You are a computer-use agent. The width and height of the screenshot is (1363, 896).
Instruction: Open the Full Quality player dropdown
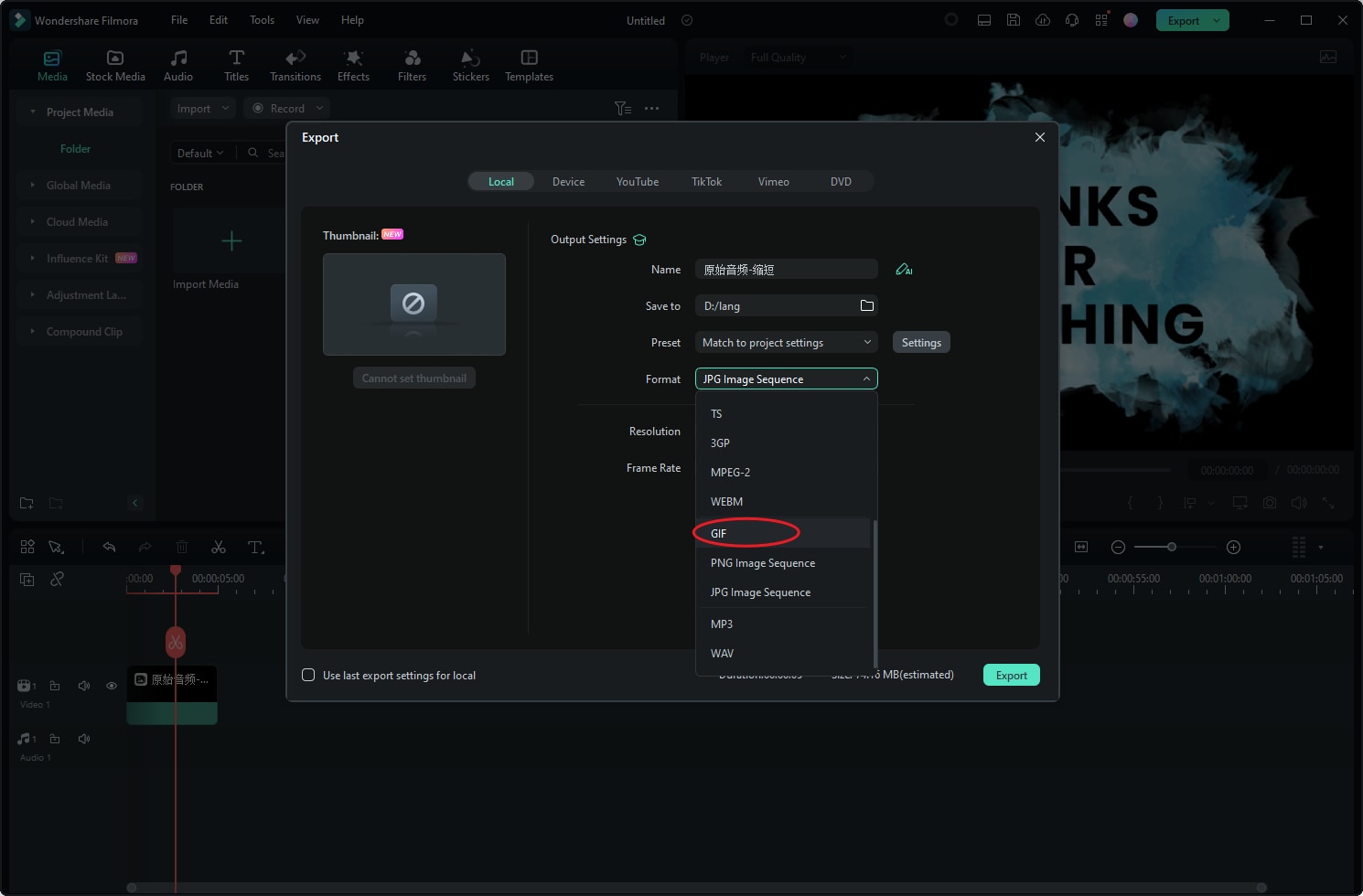pyautogui.click(x=798, y=57)
